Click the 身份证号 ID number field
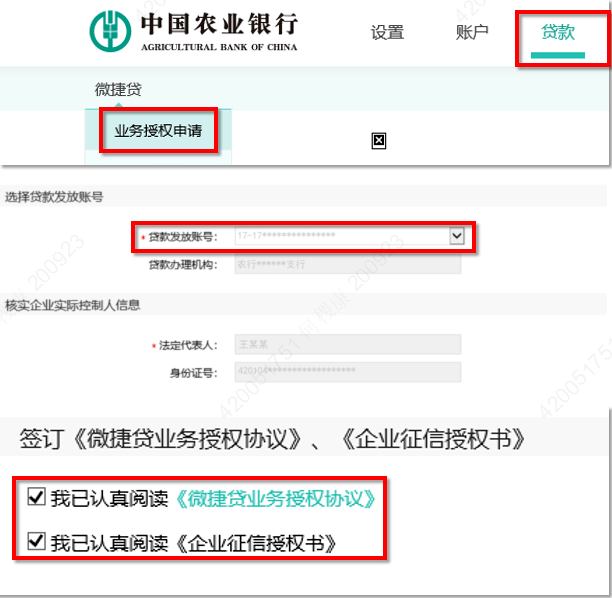Screen dimensions: 612x598 tap(348, 372)
